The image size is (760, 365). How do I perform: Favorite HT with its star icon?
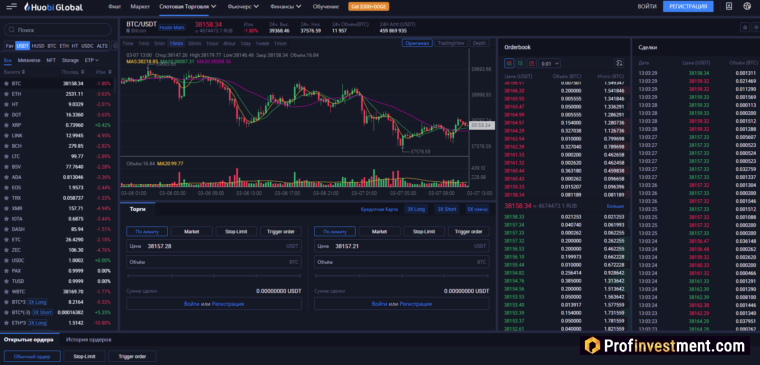coord(6,104)
